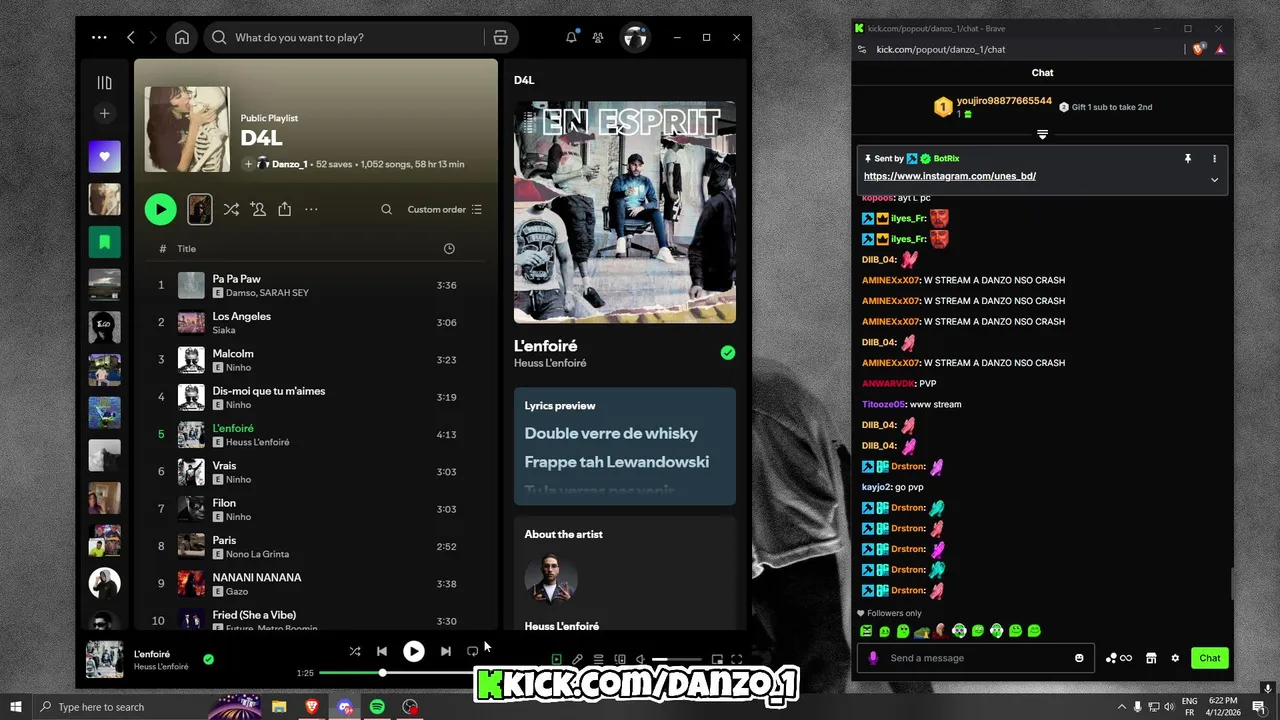This screenshot has width=1280, height=720.
Task: Open the play queue
Action: tap(598, 659)
